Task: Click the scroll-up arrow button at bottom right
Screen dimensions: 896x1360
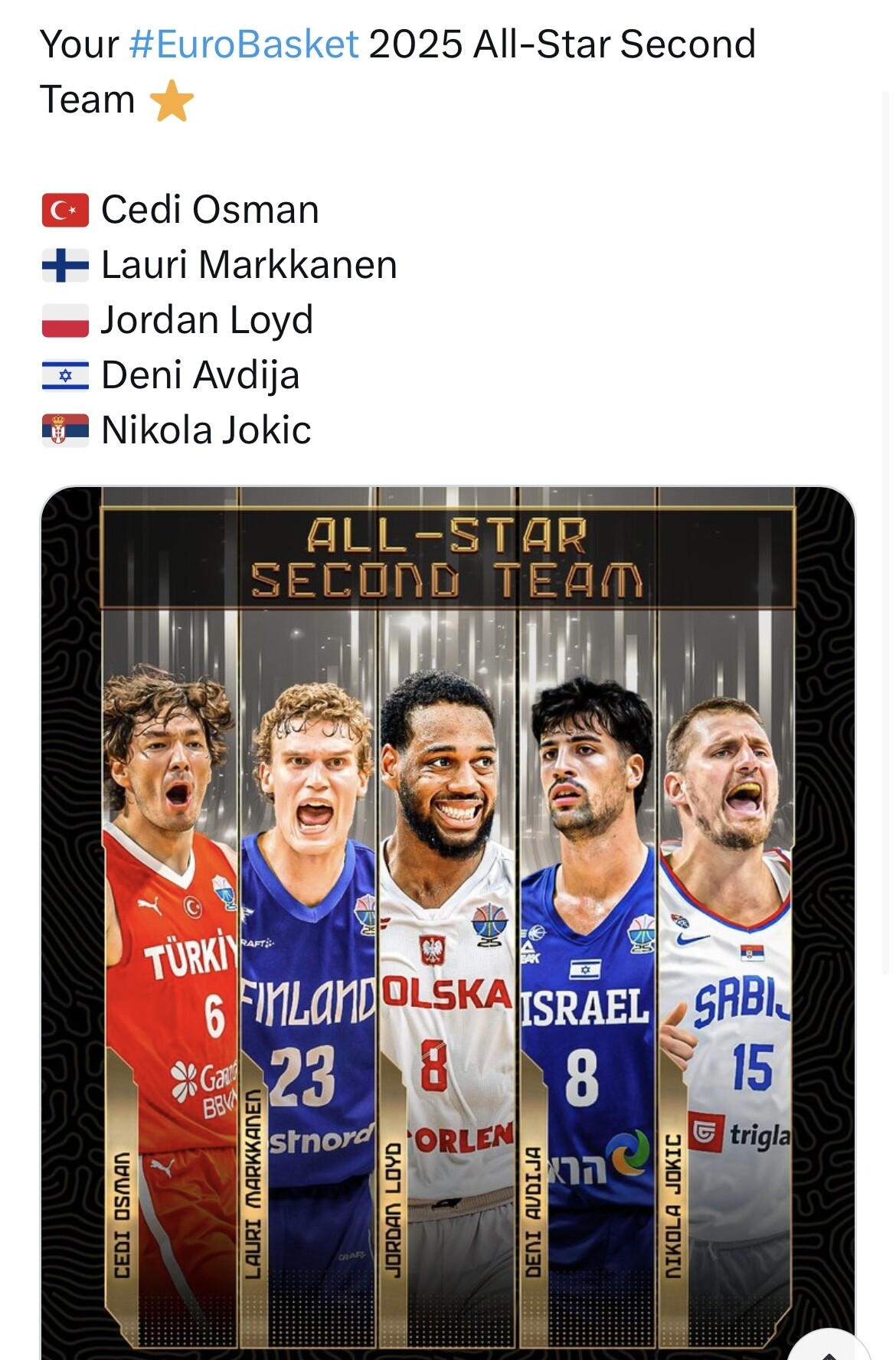Action: (x=829, y=1346)
